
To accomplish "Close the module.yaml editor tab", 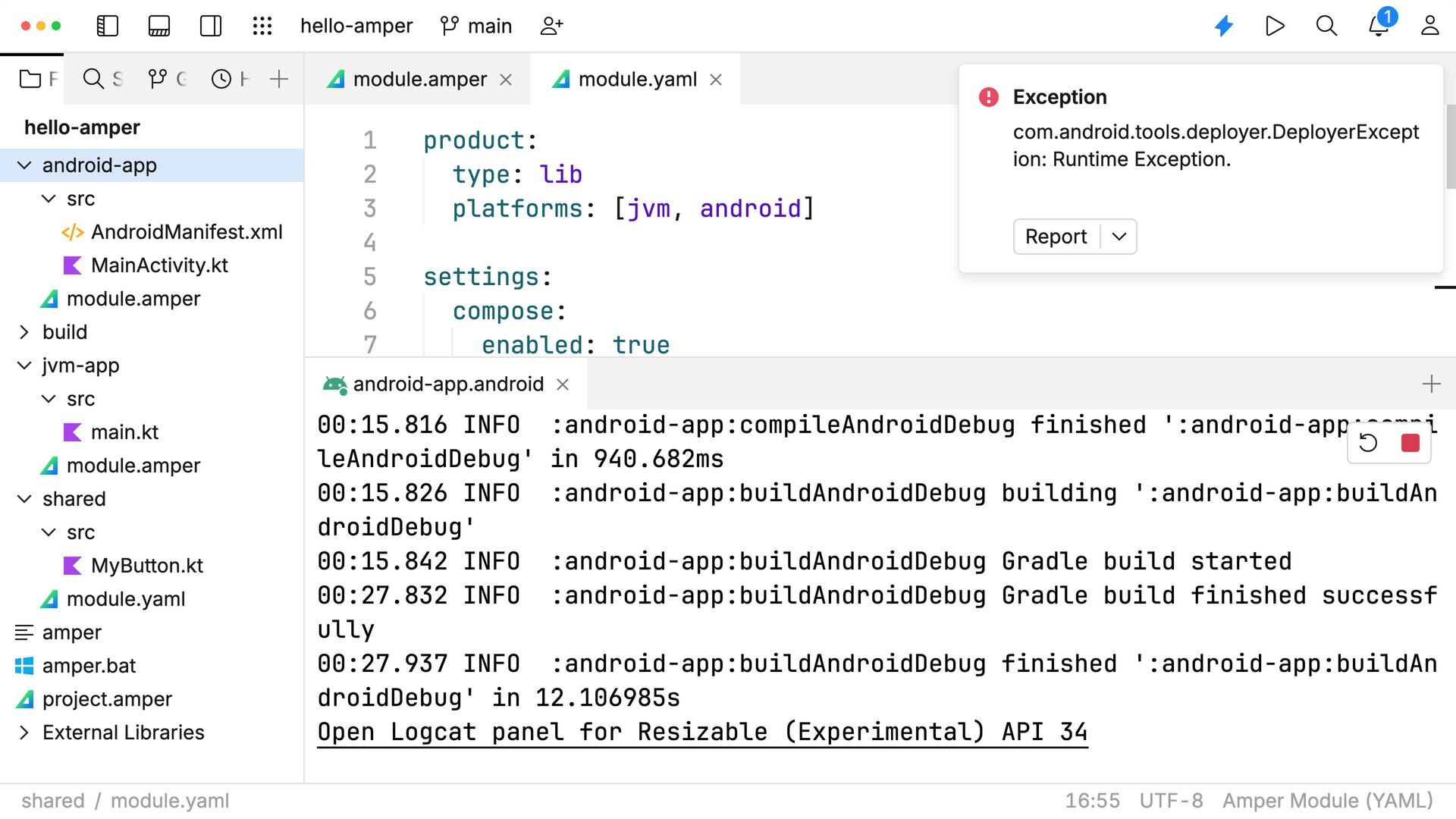I will 716,80.
